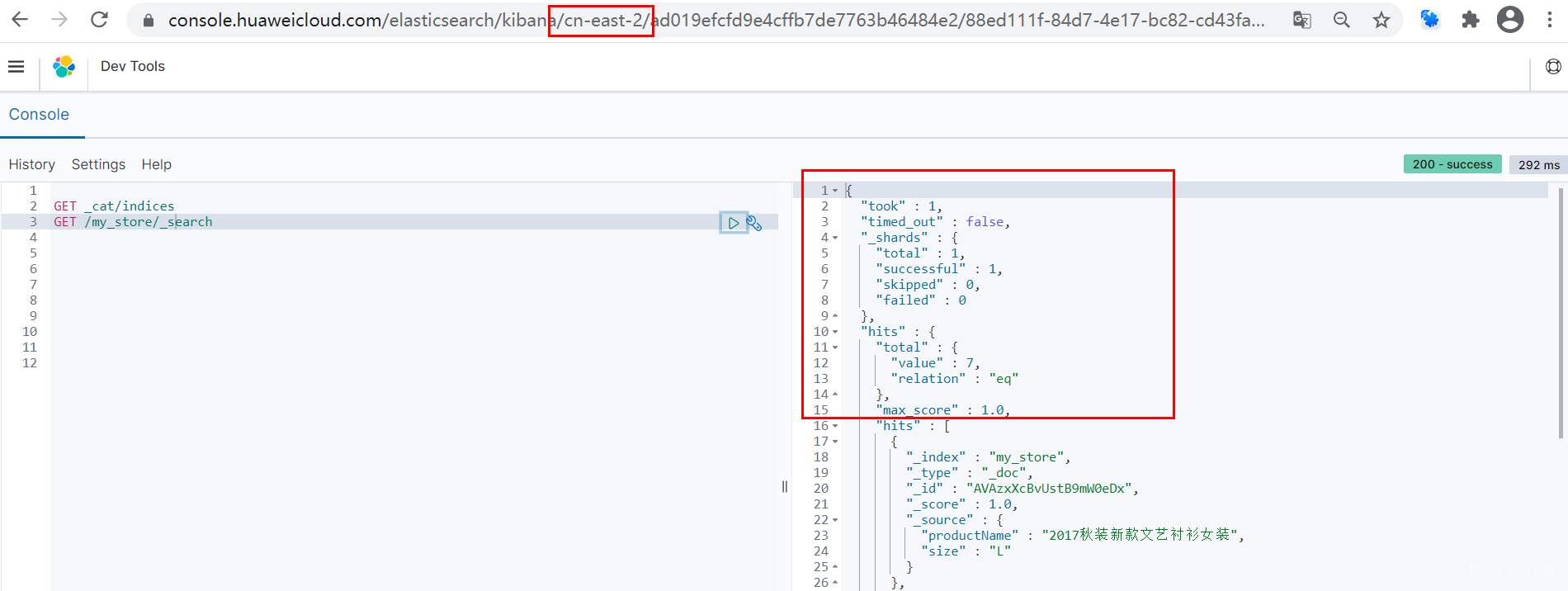Click the "successful" : 1 line
This screenshot has height=591, width=1568.
pos(939,269)
